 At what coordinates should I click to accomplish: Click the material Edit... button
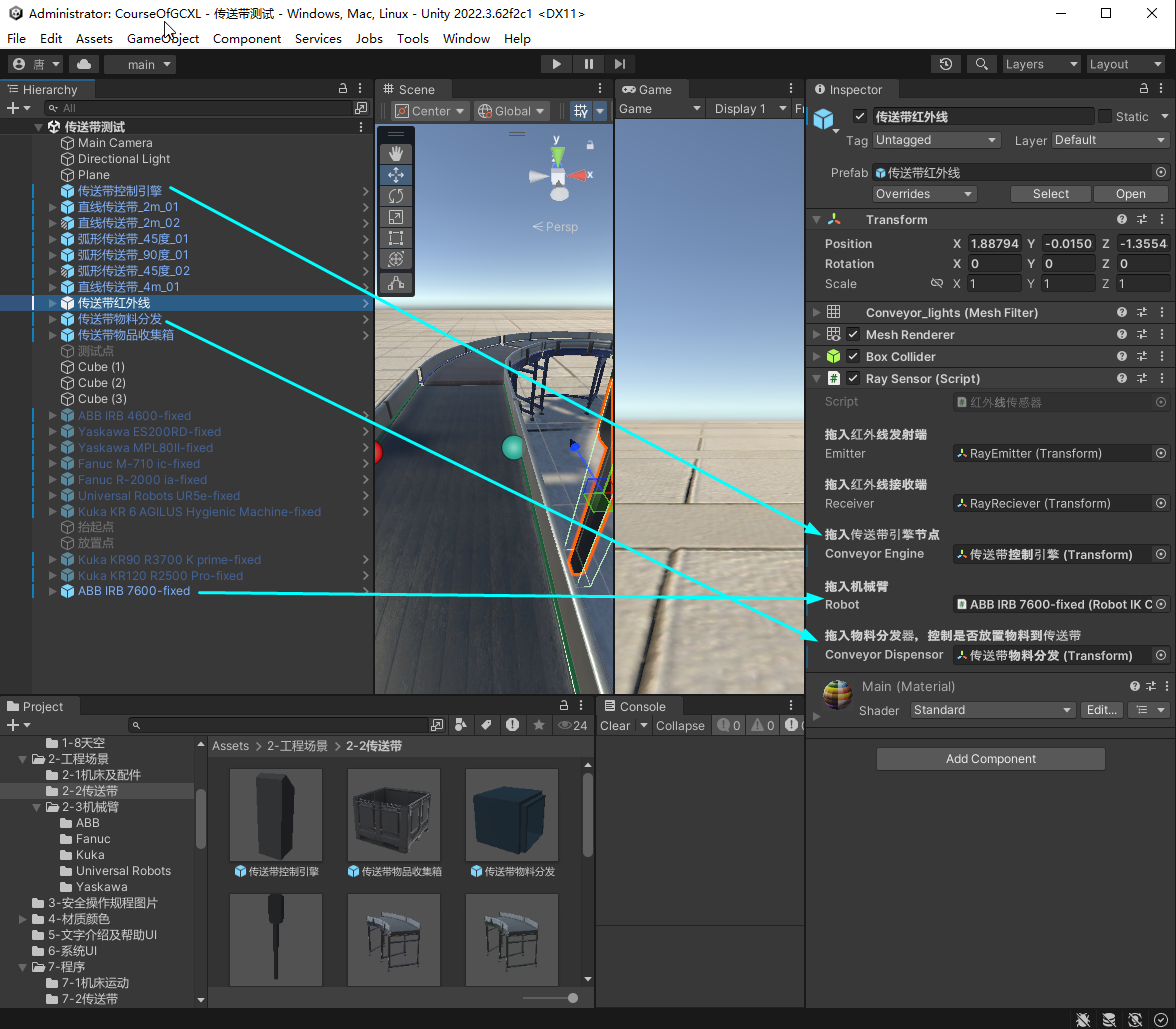click(1101, 710)
